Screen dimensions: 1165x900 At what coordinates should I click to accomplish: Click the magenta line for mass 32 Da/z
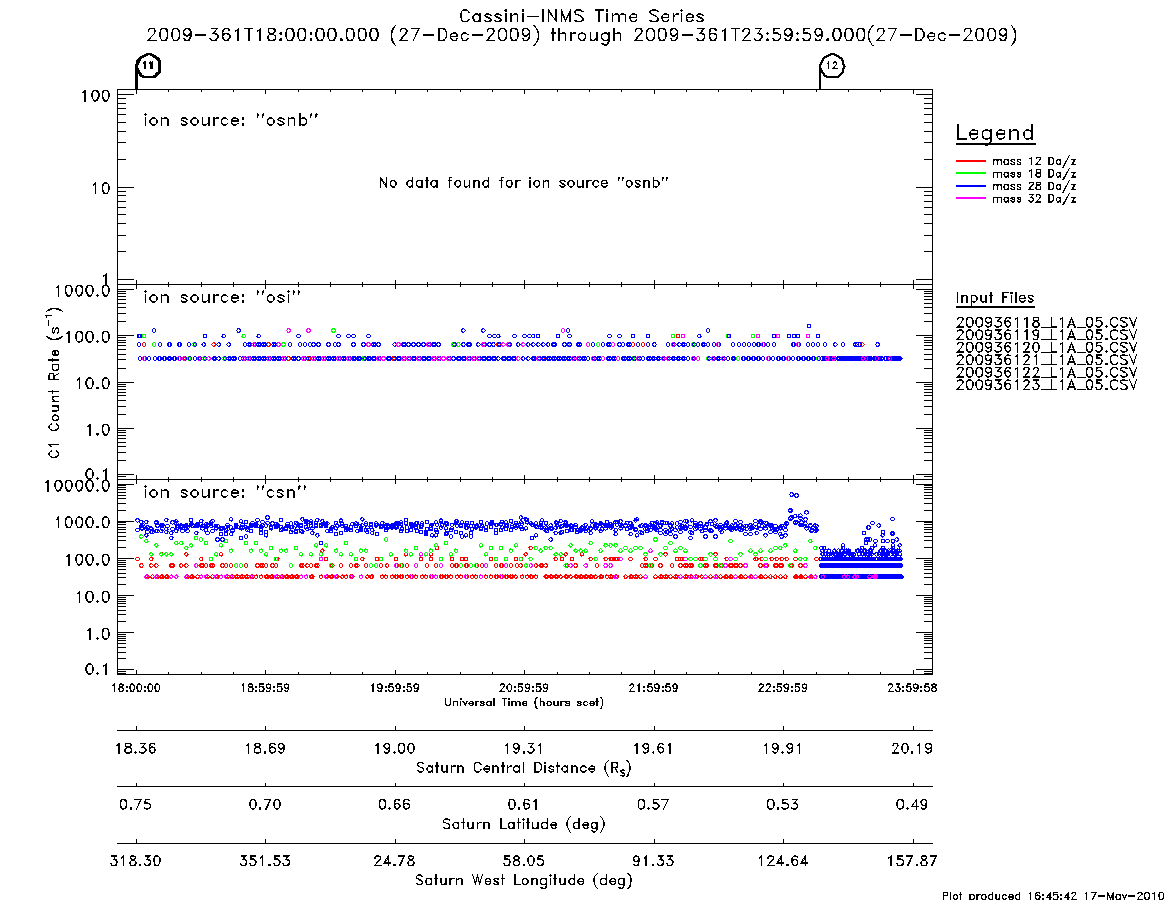click(970, 199)
